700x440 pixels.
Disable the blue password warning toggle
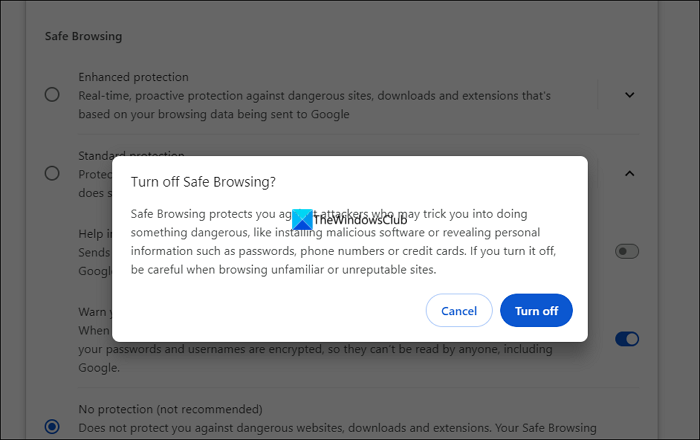tap(627, 339)
